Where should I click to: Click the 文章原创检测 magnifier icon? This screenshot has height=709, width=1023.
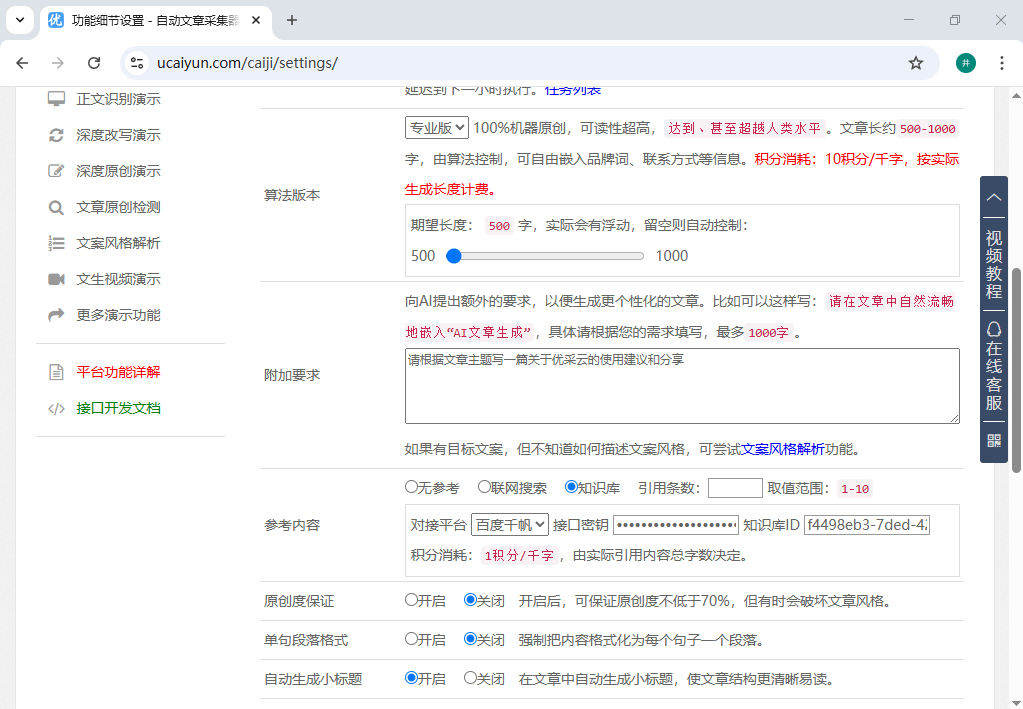coord(57,207)
